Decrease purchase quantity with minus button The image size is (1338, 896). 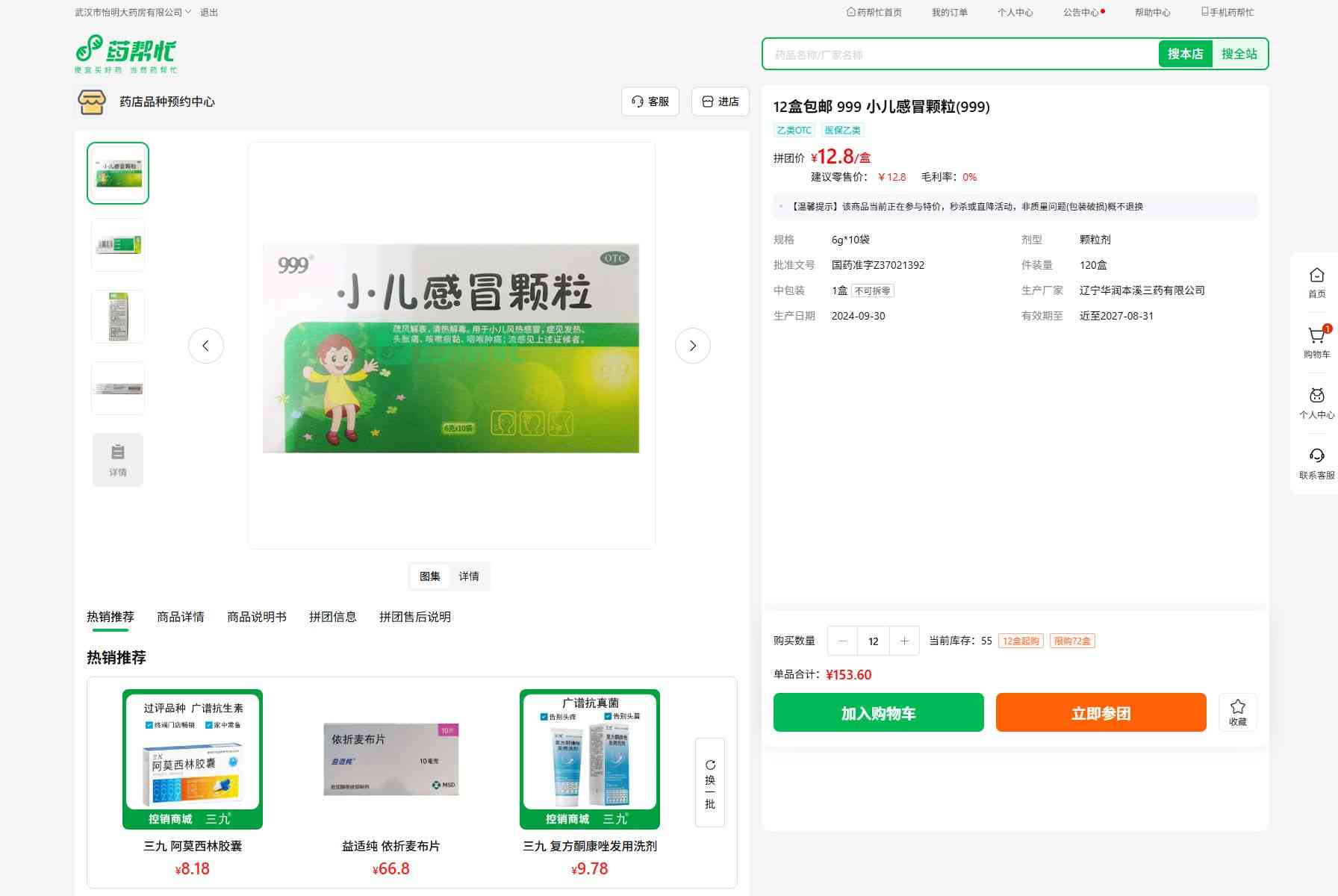[x=842, y=641]
